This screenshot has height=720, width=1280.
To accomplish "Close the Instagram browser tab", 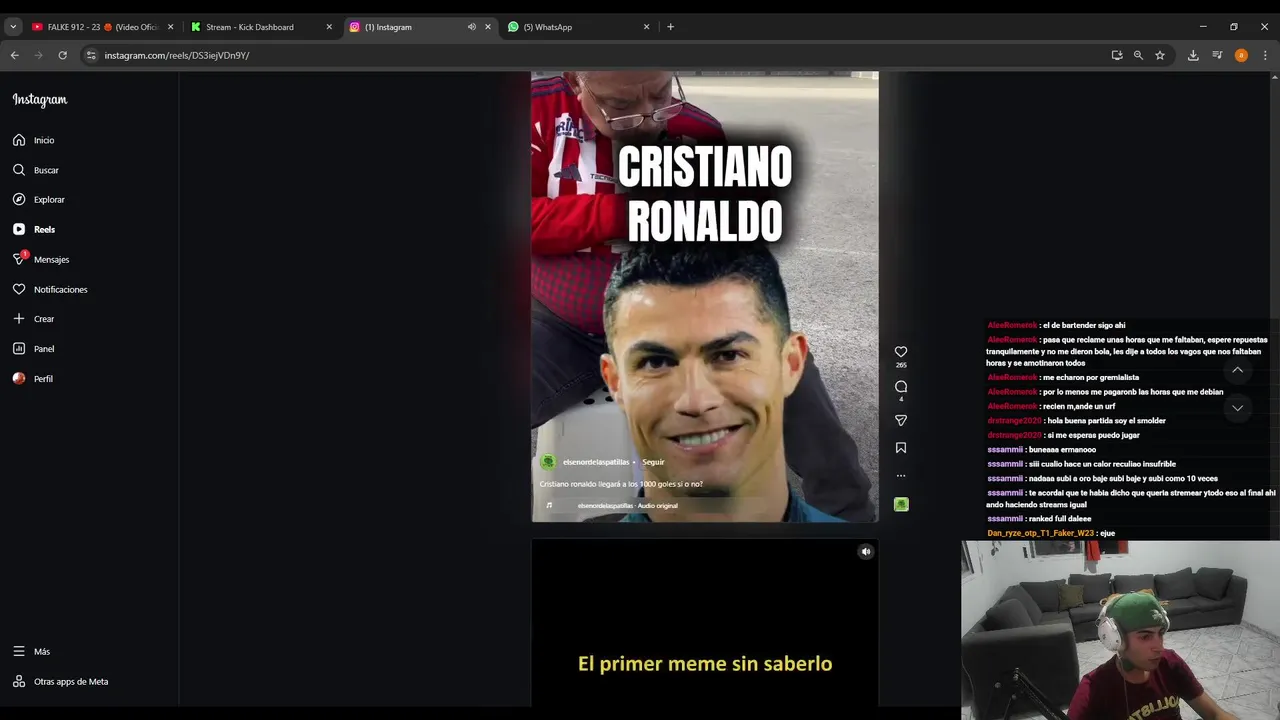I will tap(488, 27).
